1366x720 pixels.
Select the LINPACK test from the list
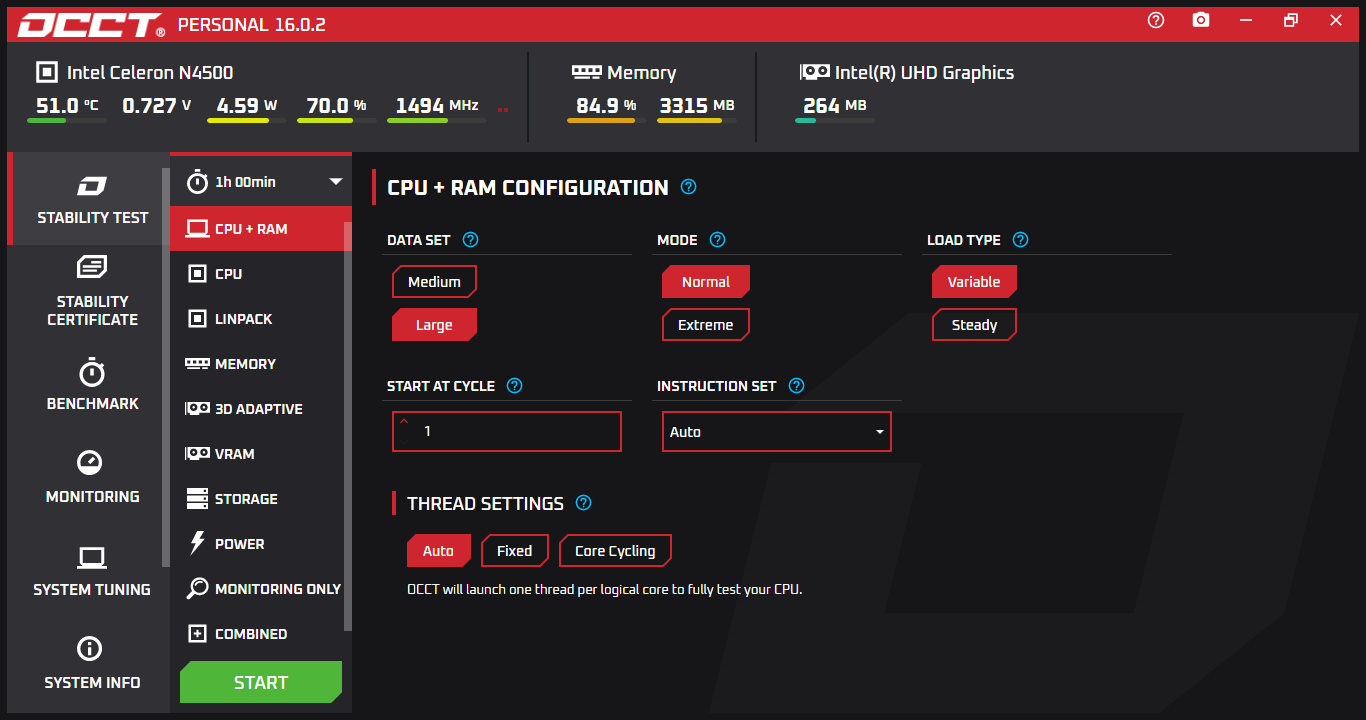click(x=243, y=319)
